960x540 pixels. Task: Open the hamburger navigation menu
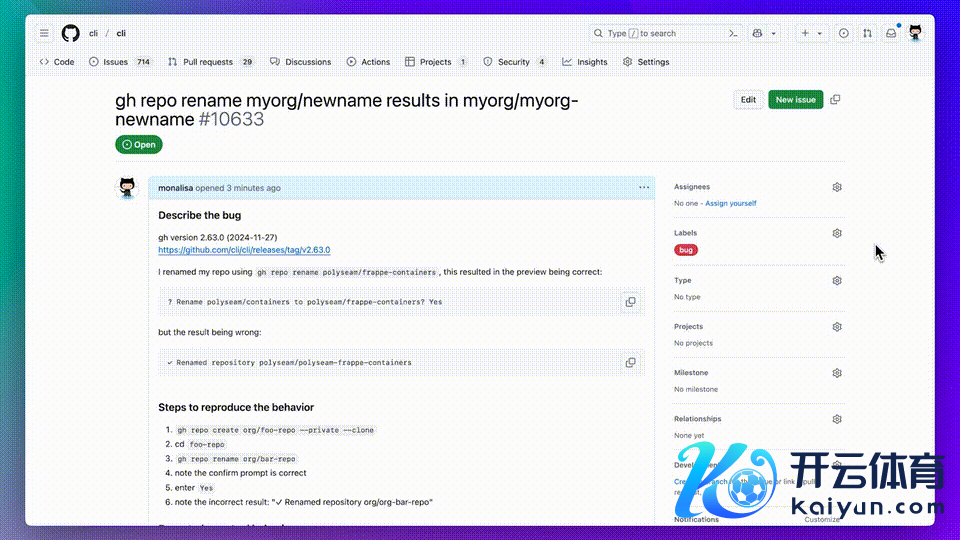point(44,33)
